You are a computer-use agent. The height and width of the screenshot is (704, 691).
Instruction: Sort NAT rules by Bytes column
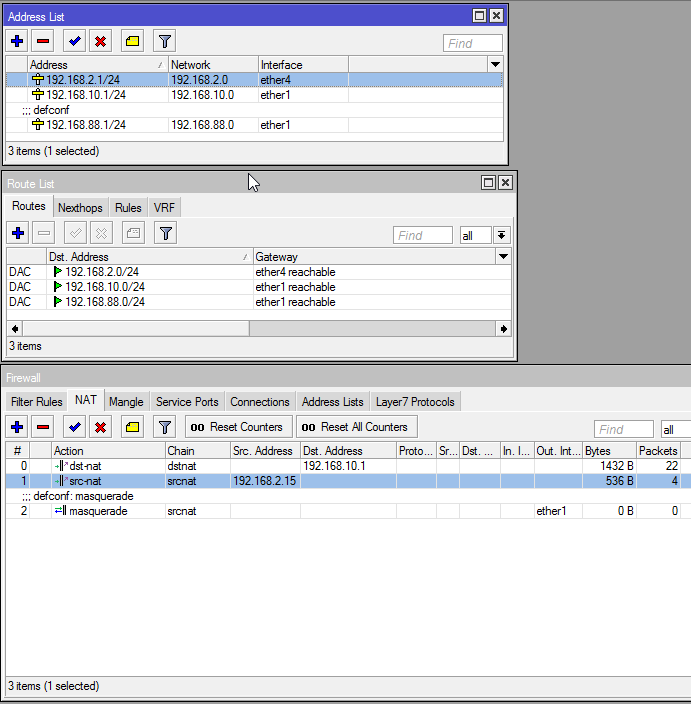point(609,451)
